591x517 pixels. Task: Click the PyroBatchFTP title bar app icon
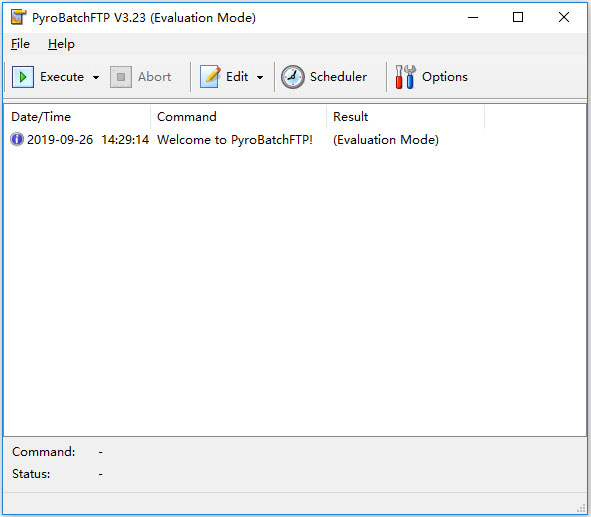coord(18,17)
